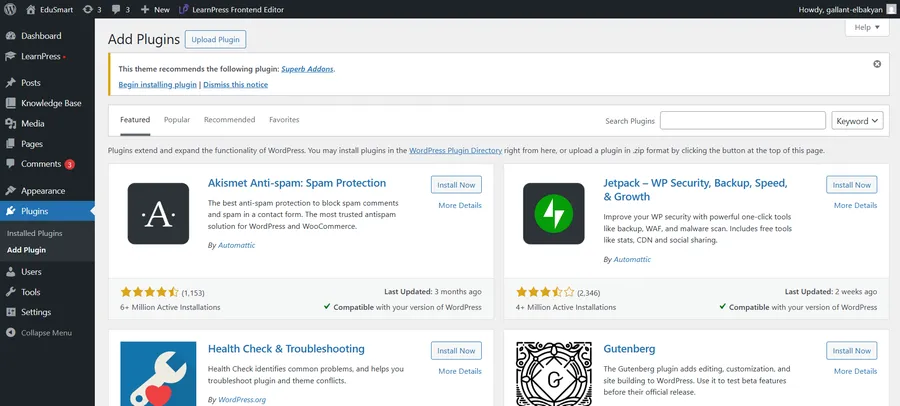Click the Collapse Menu label
Viewport: 900px width, 406px height.
click(x=46, y=333)
